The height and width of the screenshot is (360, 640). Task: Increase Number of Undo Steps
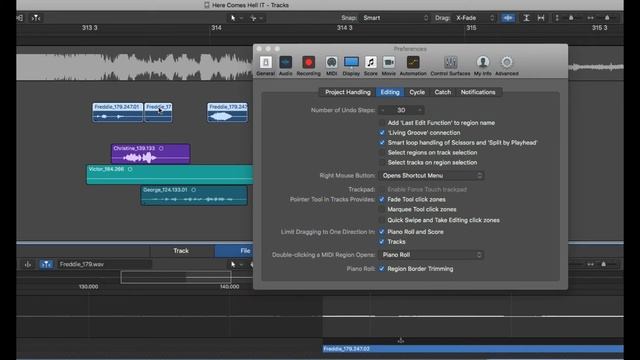pyautogui.click(x=419, y=110)
